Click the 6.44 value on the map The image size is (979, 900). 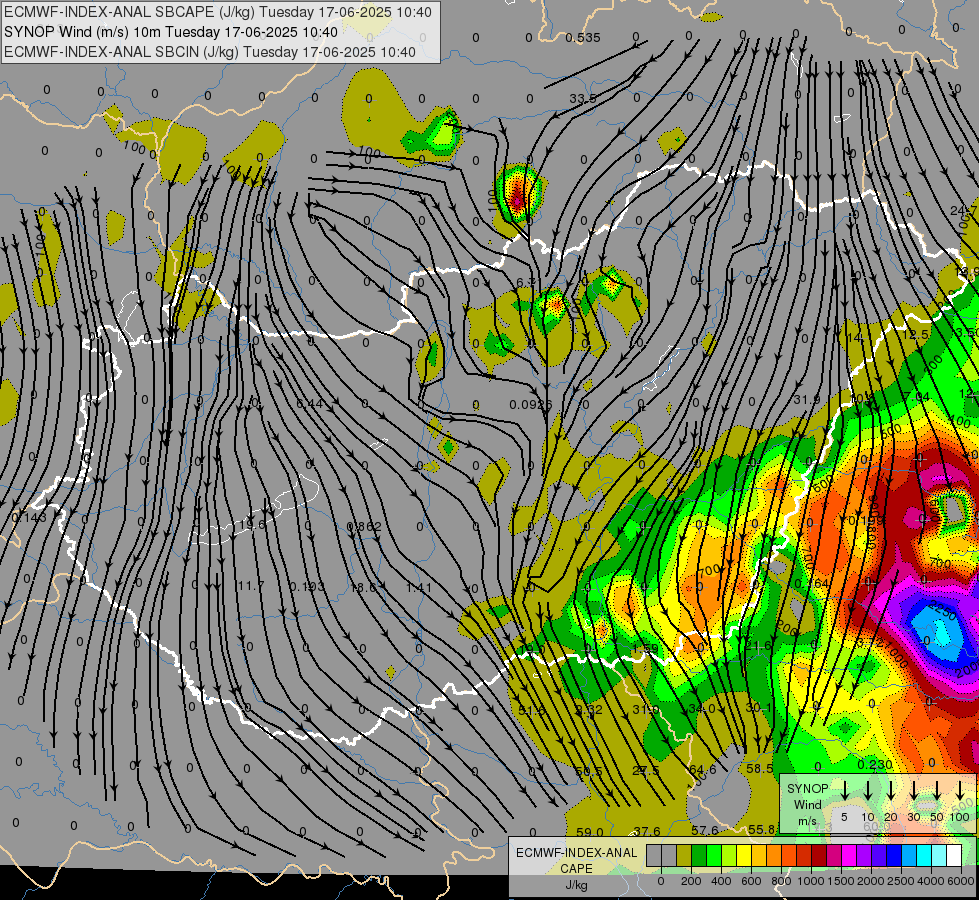pyautogui.click(x=310, y=403)
